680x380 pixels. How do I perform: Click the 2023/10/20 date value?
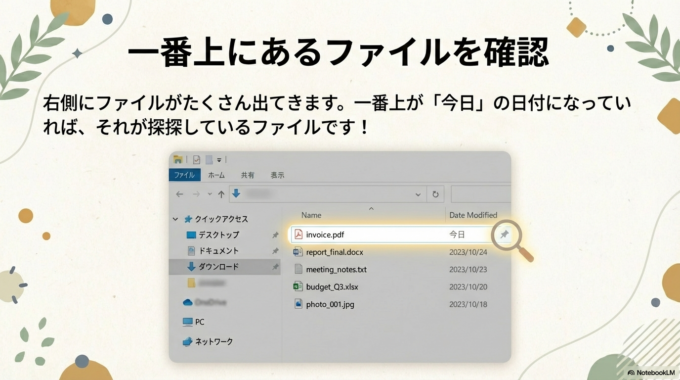(468, 287)
